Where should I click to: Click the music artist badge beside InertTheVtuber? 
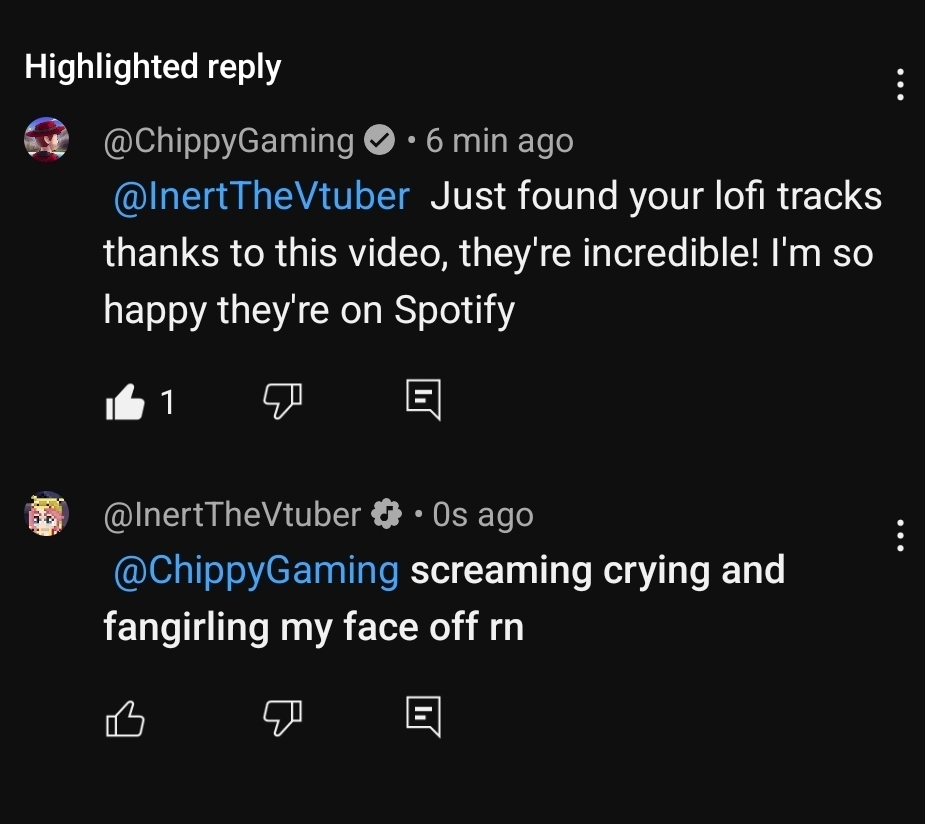pos(386,514)
